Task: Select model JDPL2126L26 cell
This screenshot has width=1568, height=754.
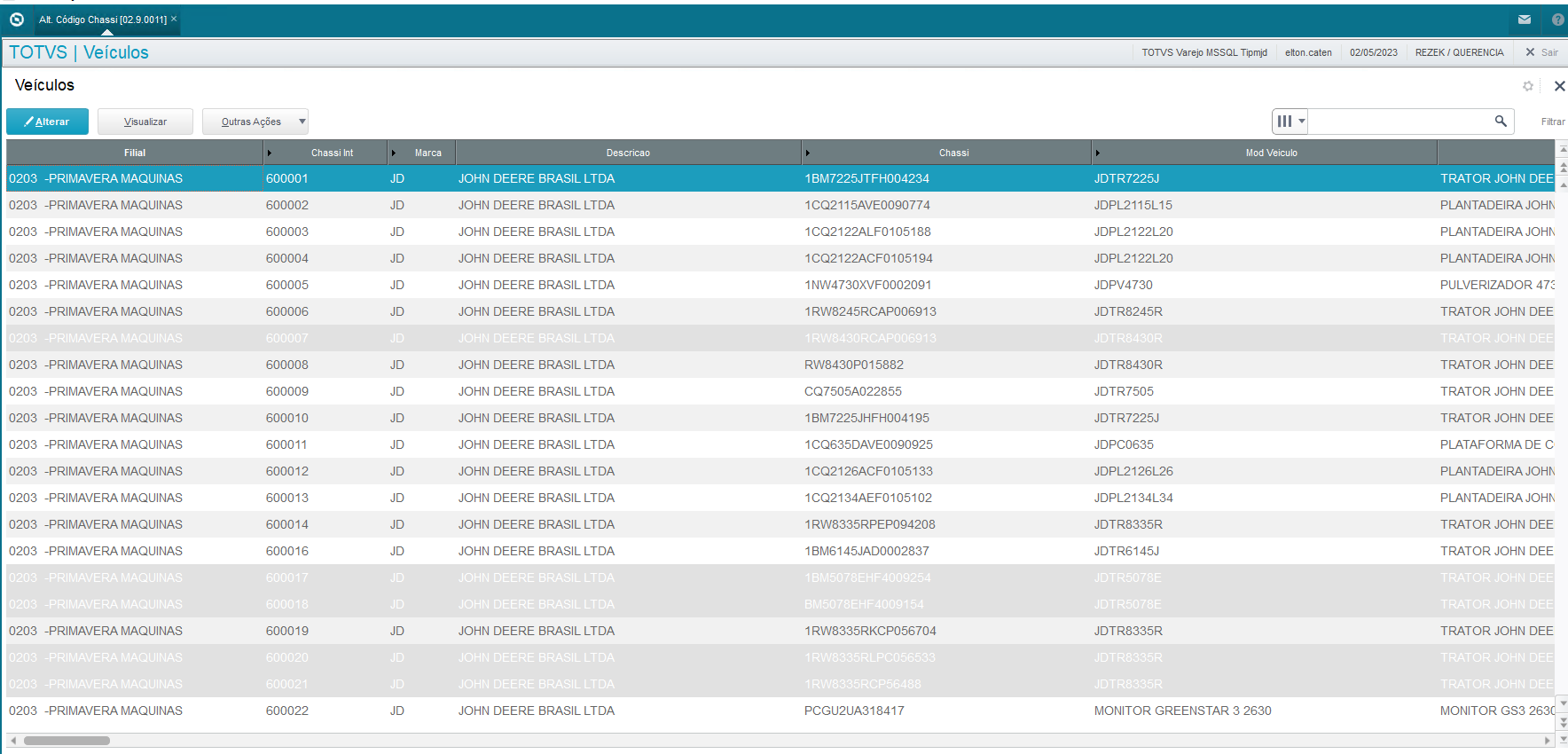Action: [x=1133, y=471]
